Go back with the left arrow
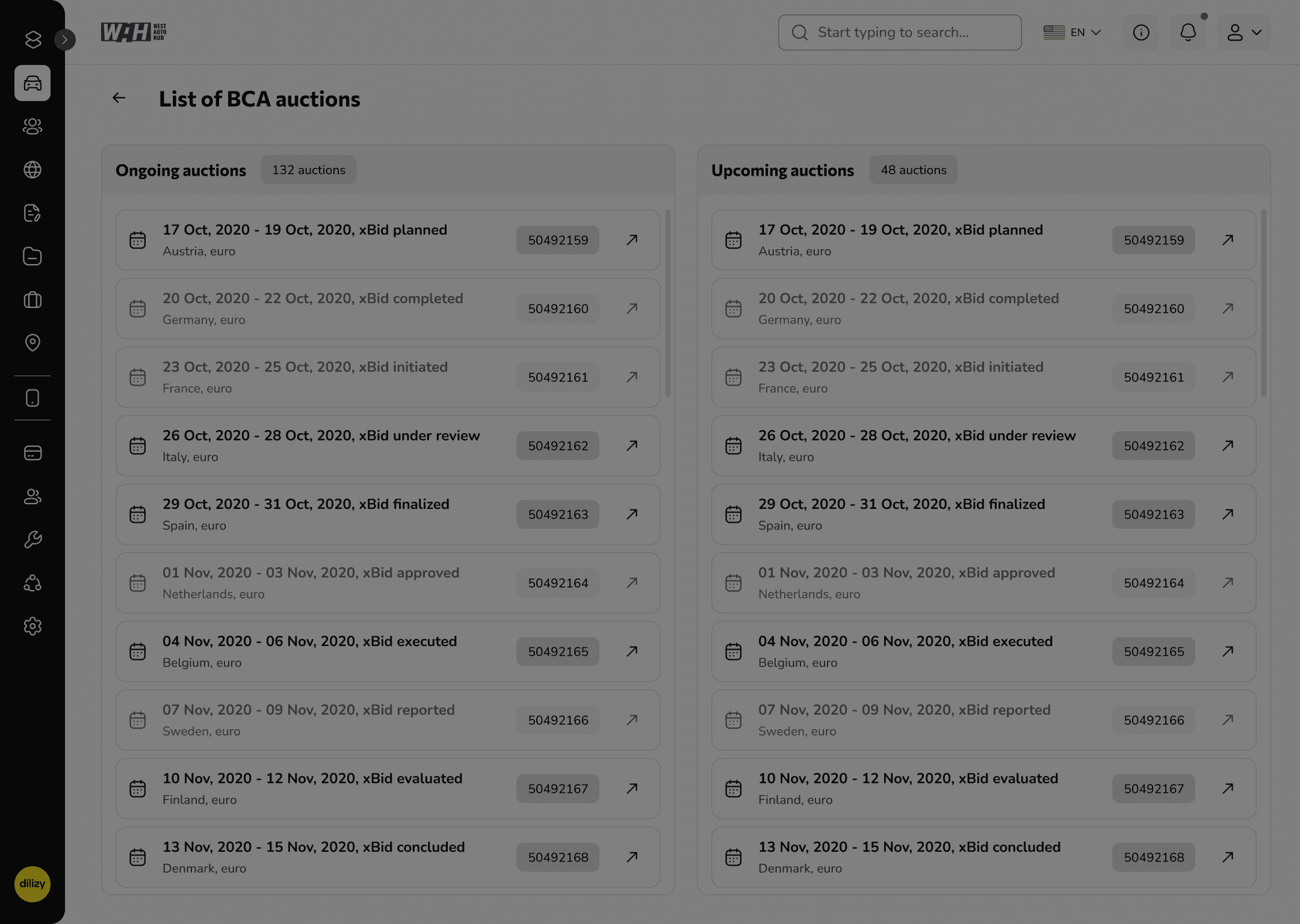The image size is (1300, 924). pos(119,98)
